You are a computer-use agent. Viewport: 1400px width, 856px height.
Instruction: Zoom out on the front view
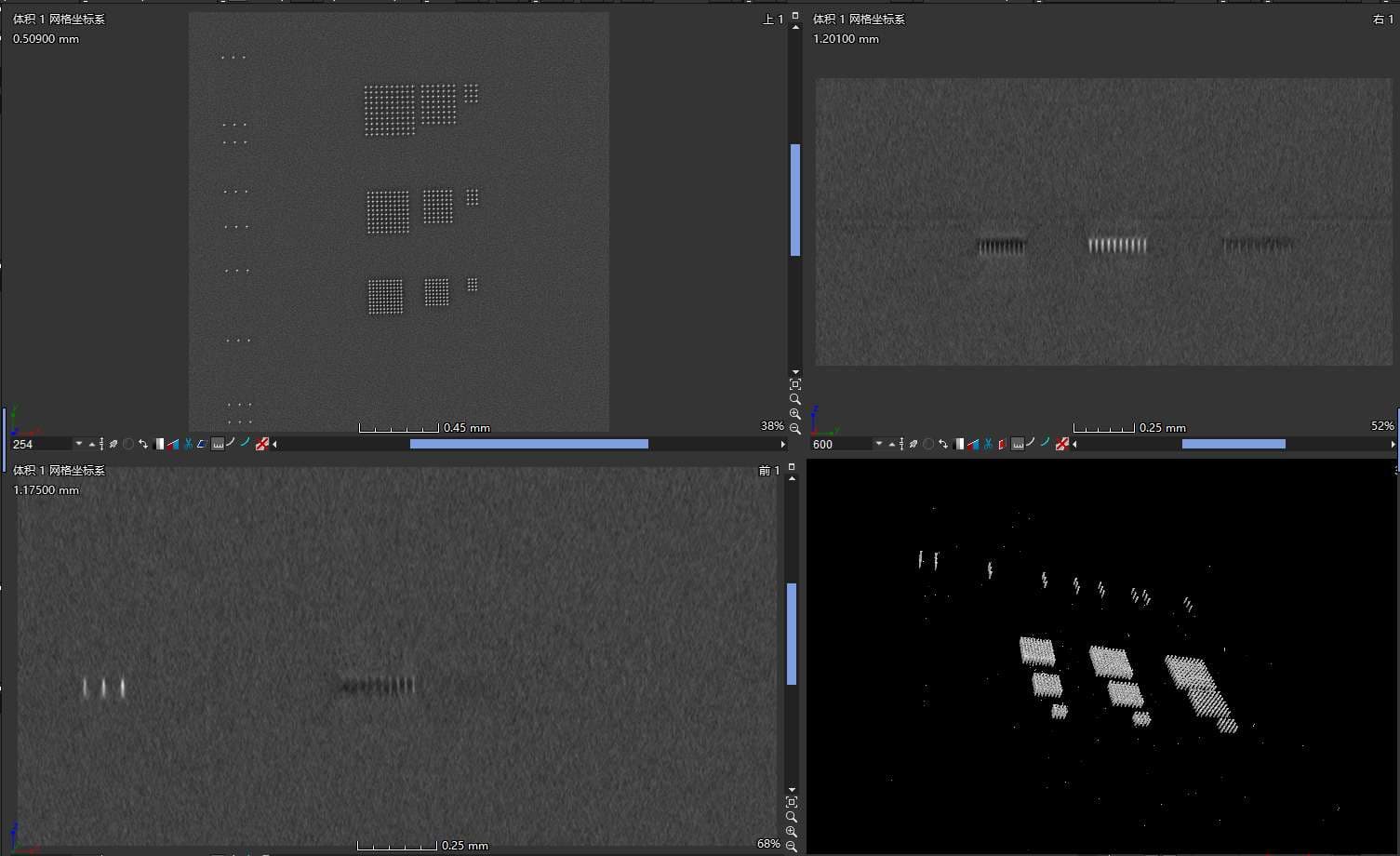pyautogui.click(x=792, y=846)
